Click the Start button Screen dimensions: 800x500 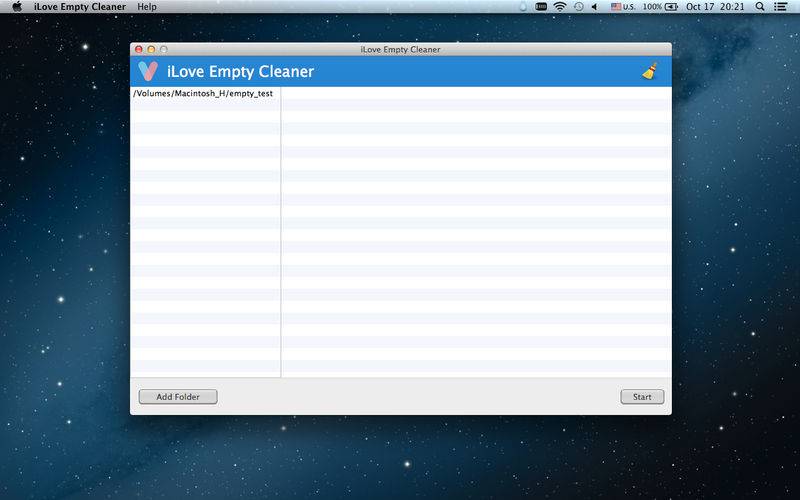(x=642, y=396)
